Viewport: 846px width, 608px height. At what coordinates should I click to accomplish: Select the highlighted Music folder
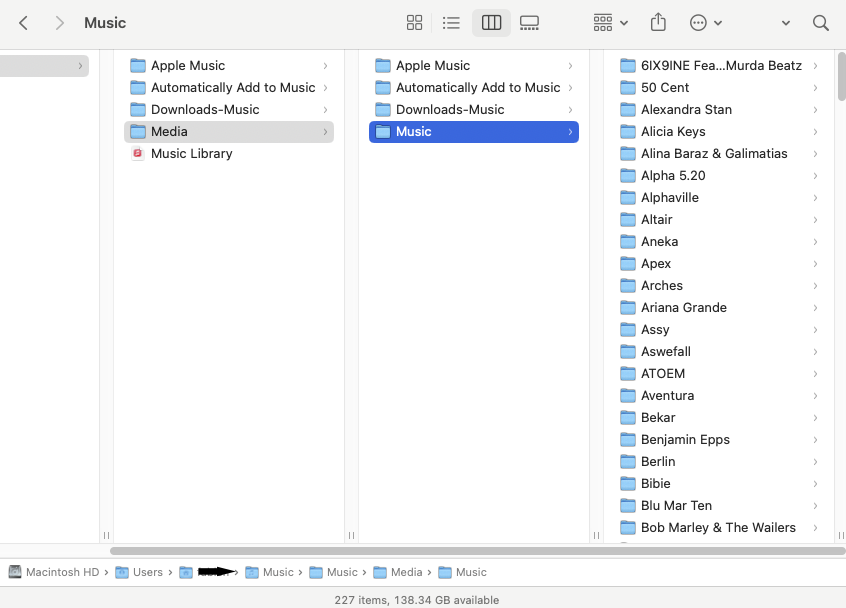[474, 132]
